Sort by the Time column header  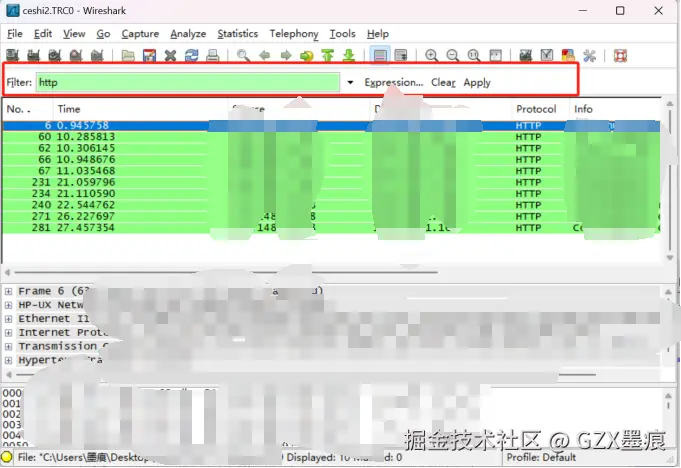(140, 109)
